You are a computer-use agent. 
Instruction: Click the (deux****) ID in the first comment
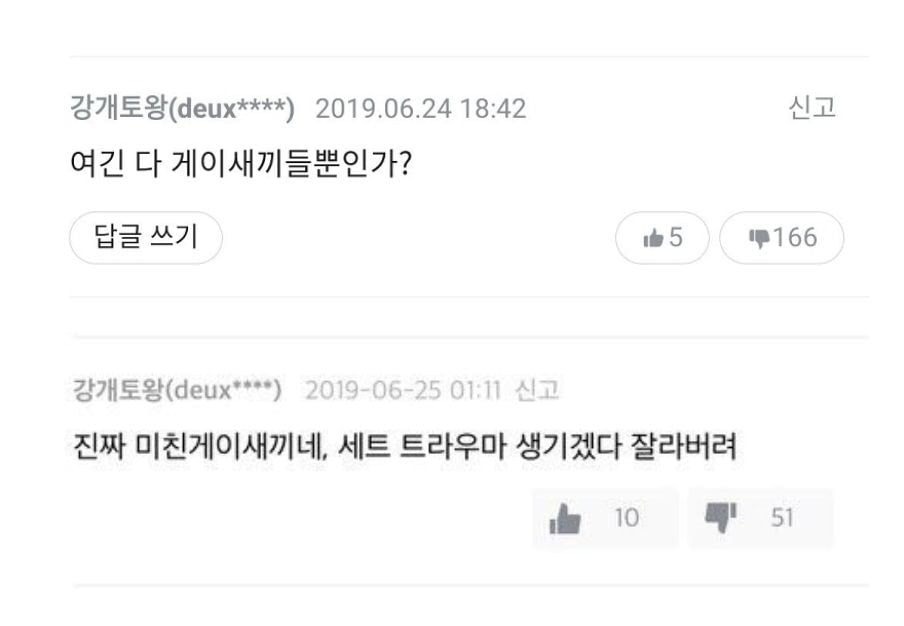(x=231, y=108)
